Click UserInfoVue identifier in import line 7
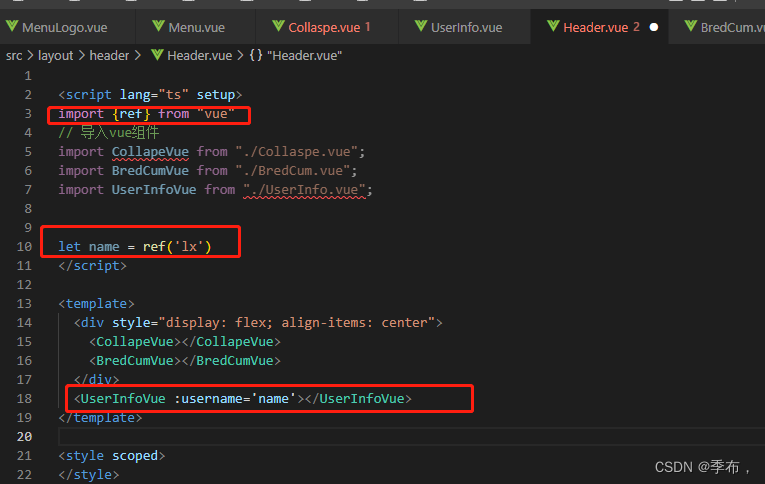Screen dimensions: 765x484 point(154,190)
